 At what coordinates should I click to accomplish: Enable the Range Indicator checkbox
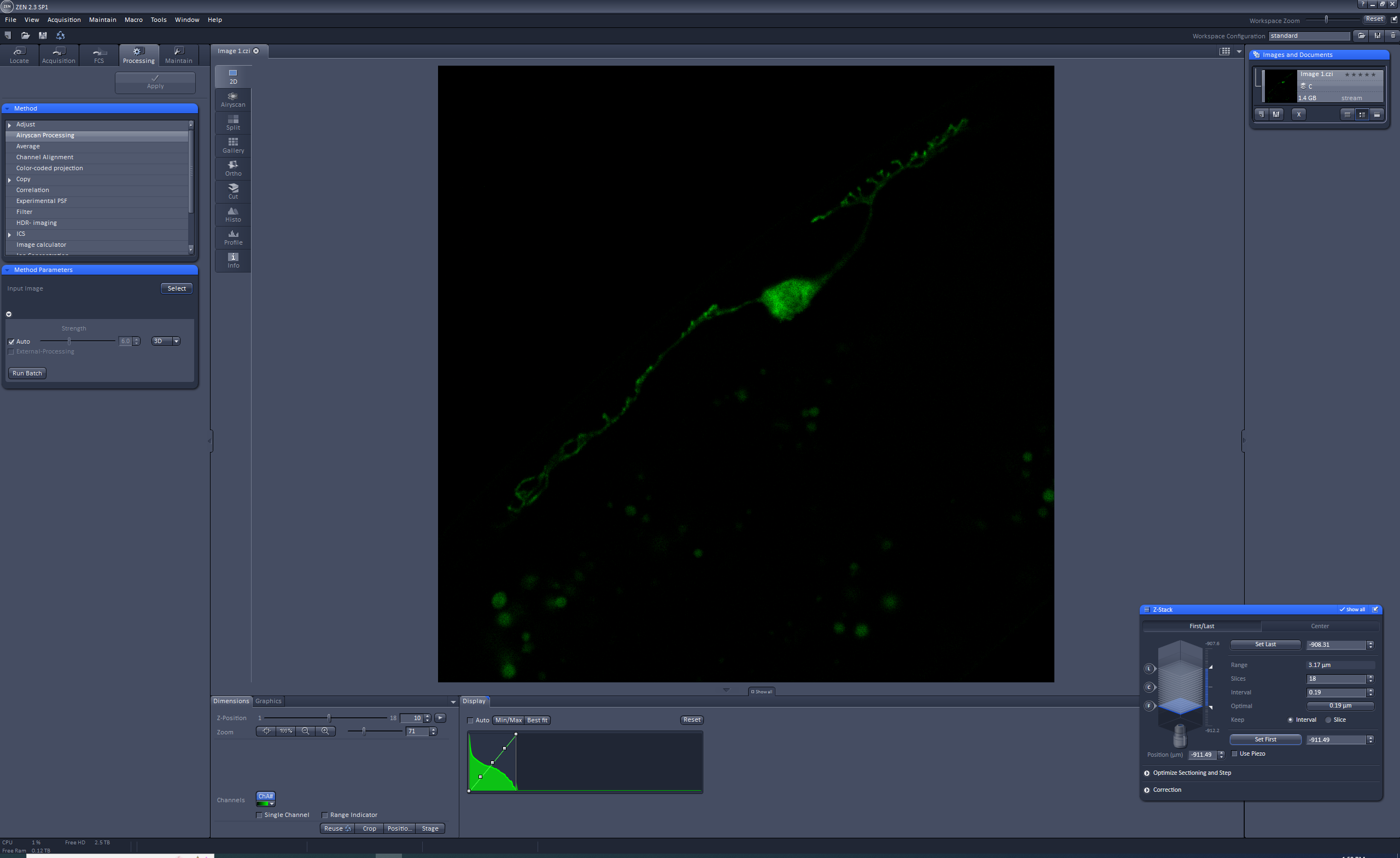click(325, 815)
